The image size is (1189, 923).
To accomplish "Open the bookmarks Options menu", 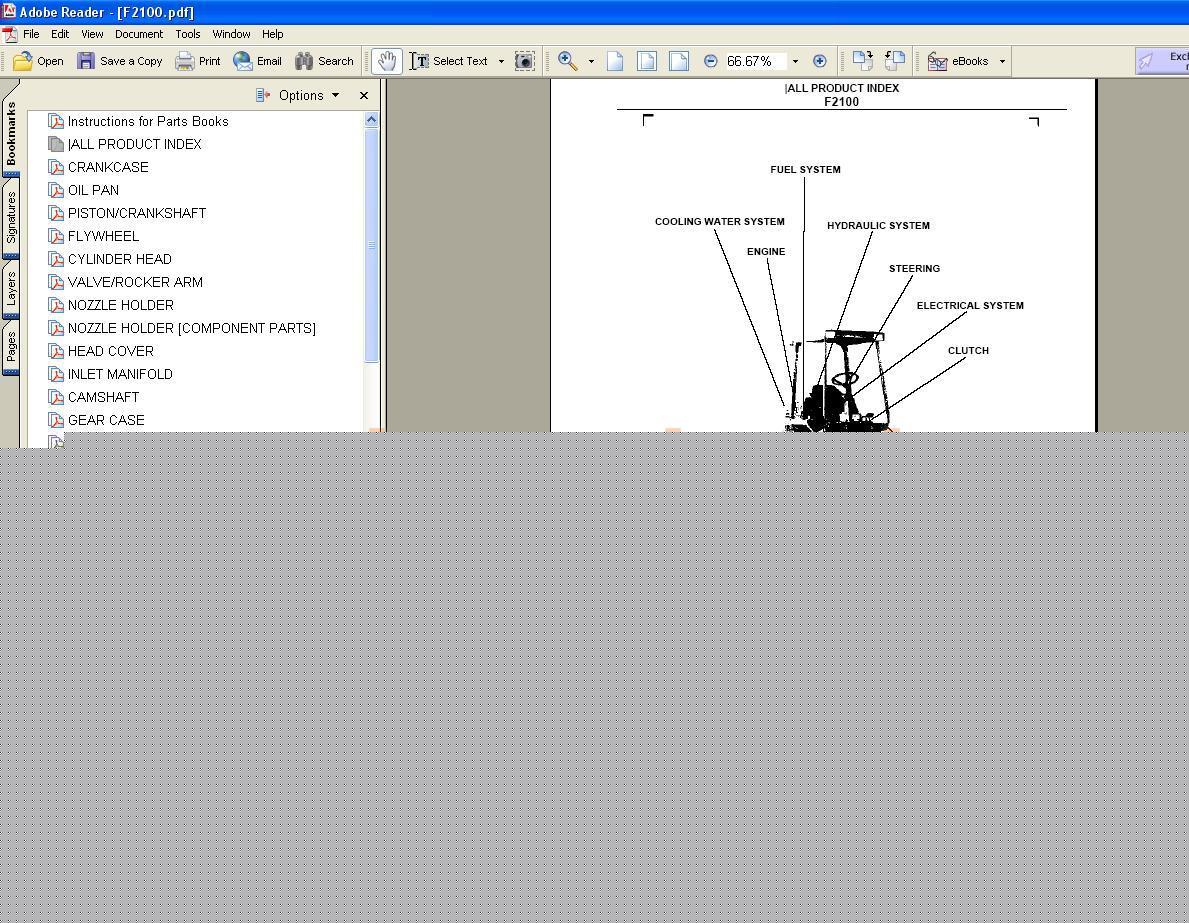I will (x=299, y=96).
